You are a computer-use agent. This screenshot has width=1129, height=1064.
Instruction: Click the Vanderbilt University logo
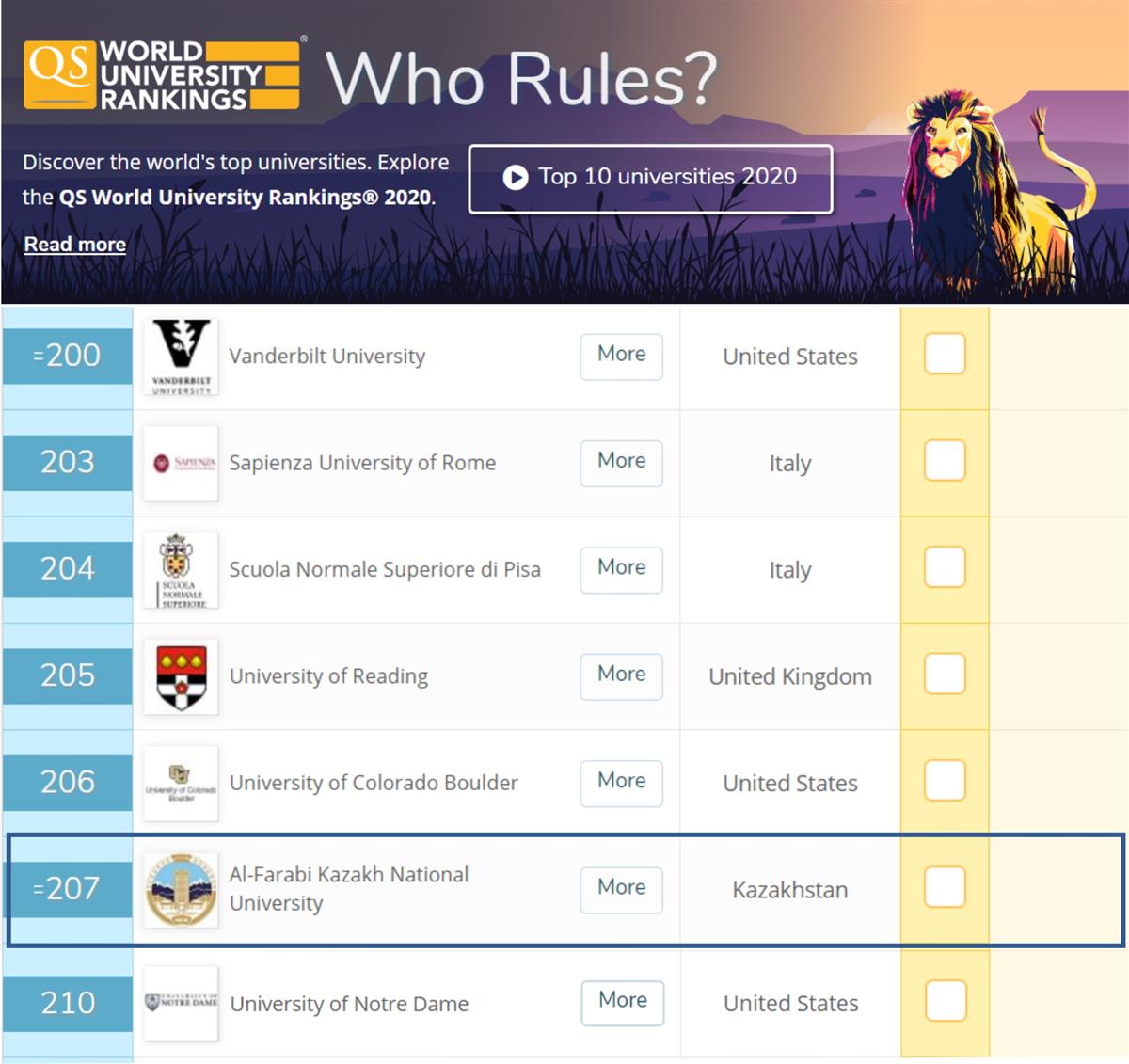point(181,357)
